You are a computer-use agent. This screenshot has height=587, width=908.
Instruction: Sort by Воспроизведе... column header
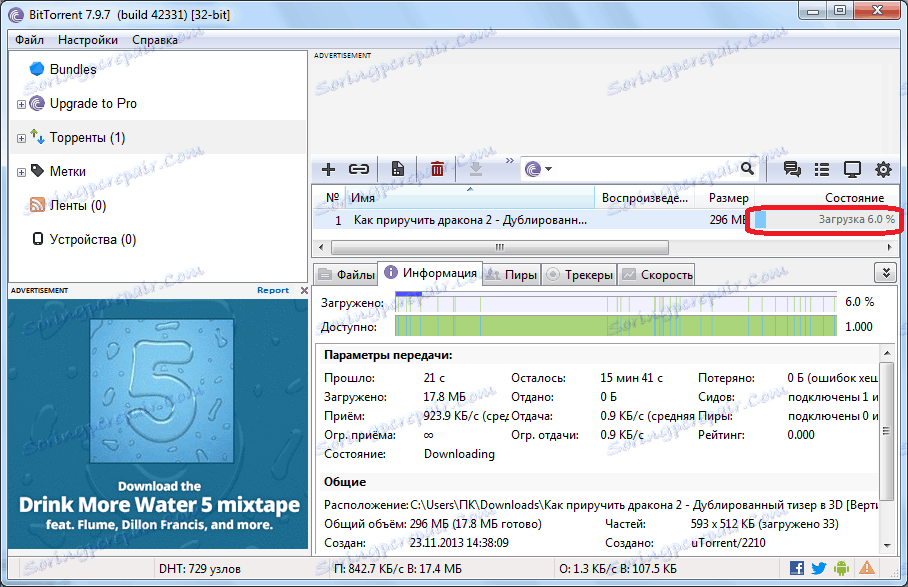[645, 197]
